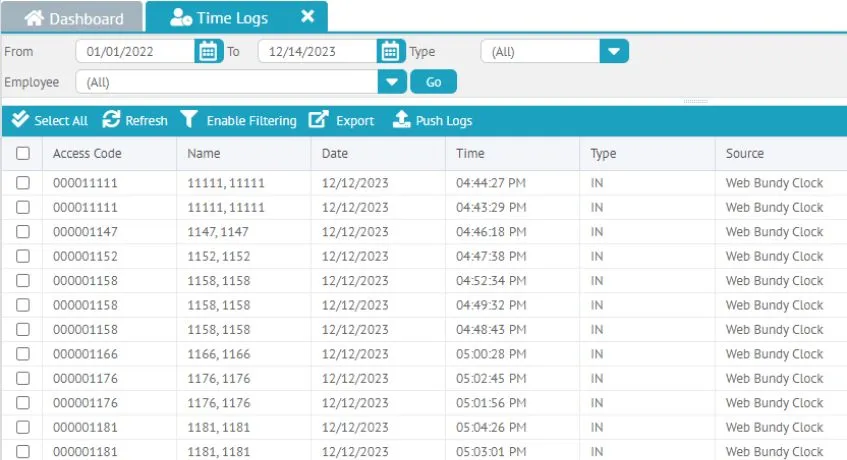Click name cell 1147, 1147
The image size is (847, 460).
(x=218, y=232)
